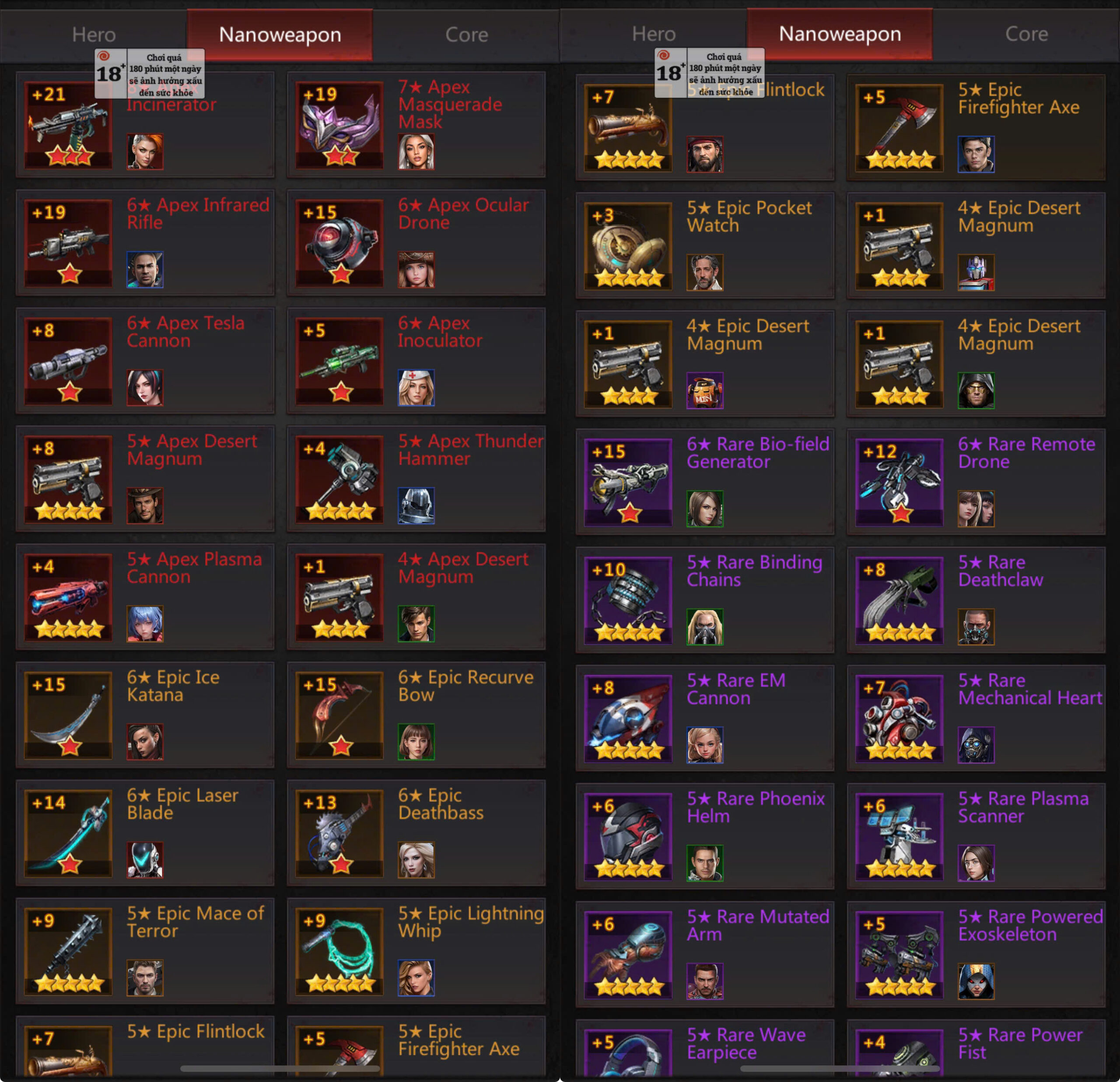Select the 6★ Epic Ice Katana icon

click(69, 715)
